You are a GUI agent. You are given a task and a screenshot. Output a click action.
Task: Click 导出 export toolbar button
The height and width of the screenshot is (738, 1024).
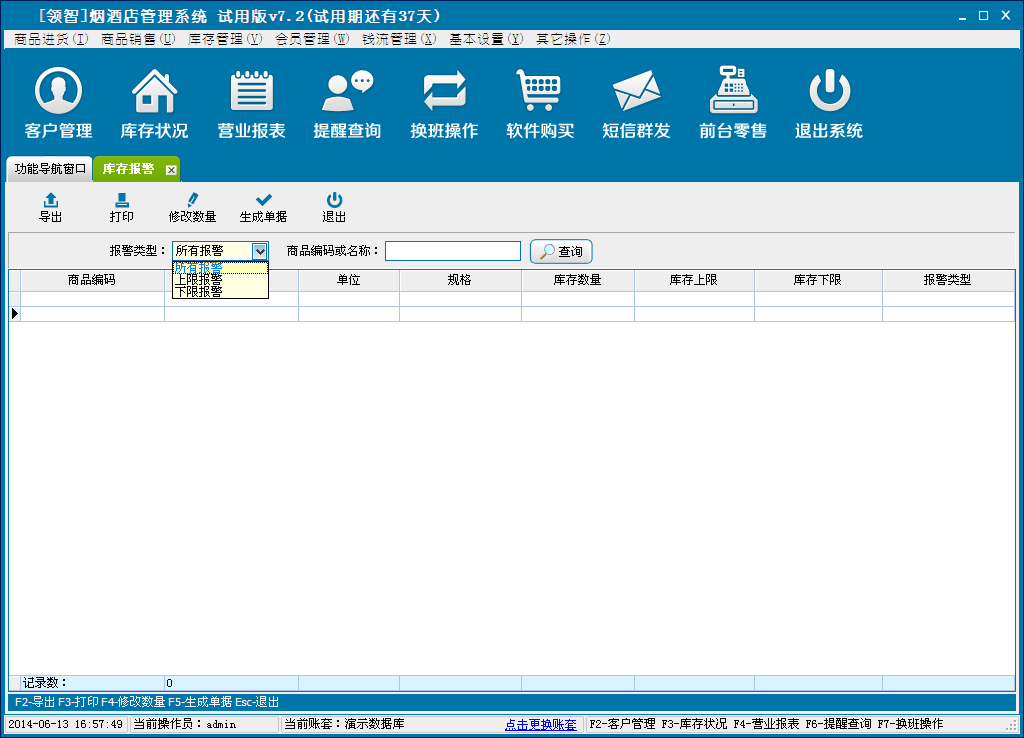pos(50,207)
